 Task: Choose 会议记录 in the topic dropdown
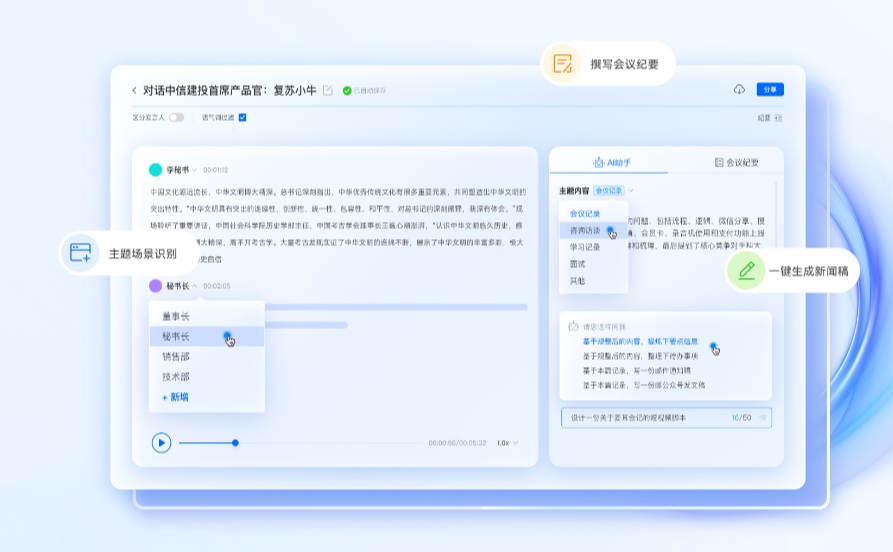593,214
